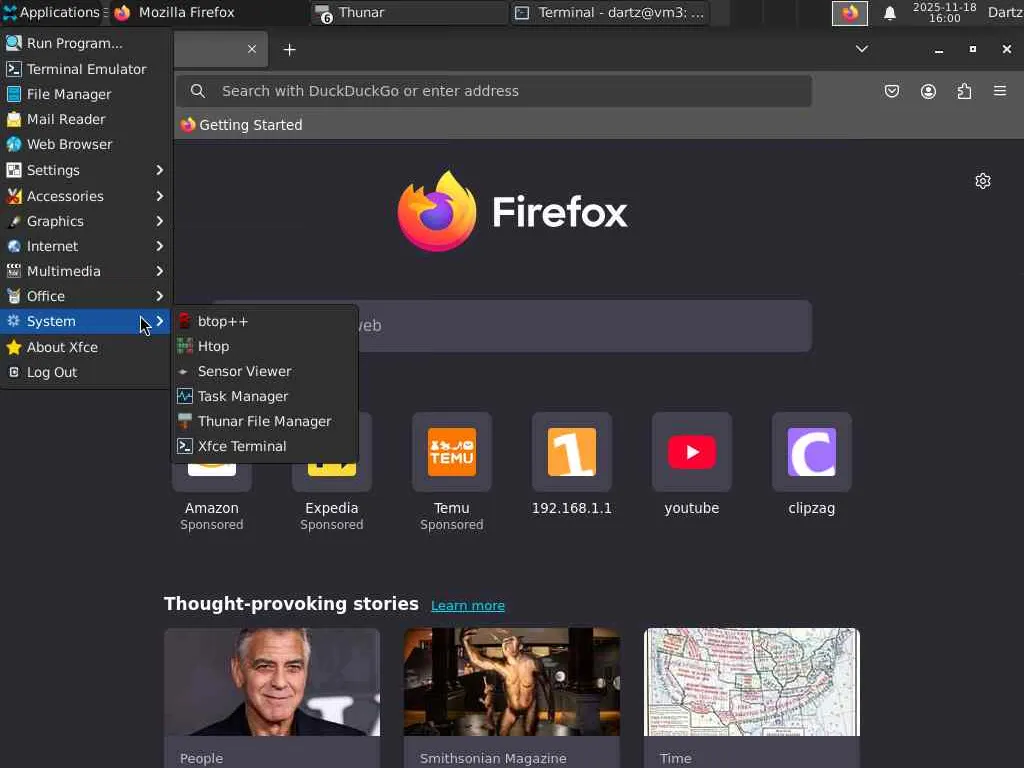Click the About Xfce star icon
This screenshot has height=768, width=1024.
[14, 347]
